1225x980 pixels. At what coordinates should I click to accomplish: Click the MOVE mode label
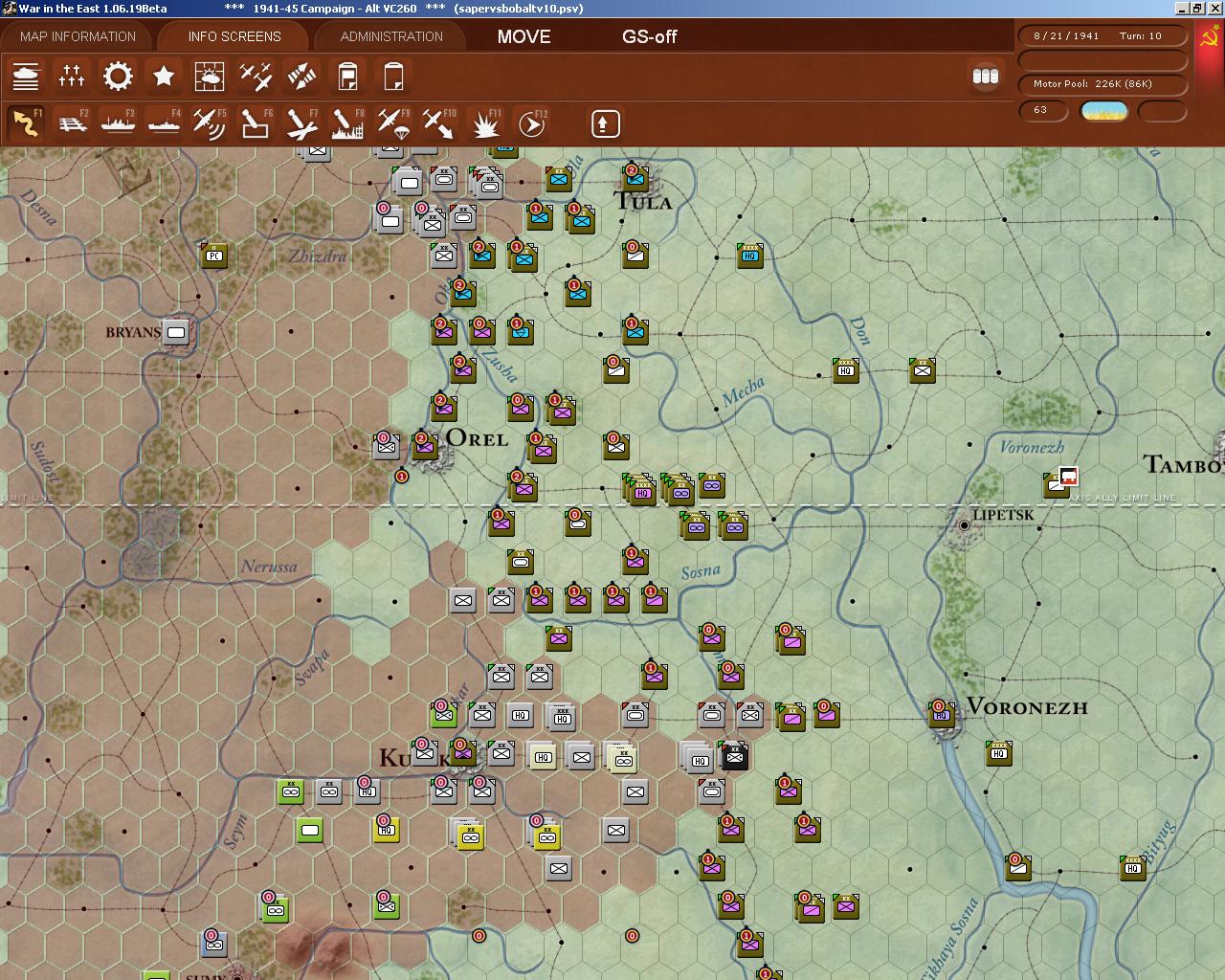pyautogui.click(x=523, y=36)
